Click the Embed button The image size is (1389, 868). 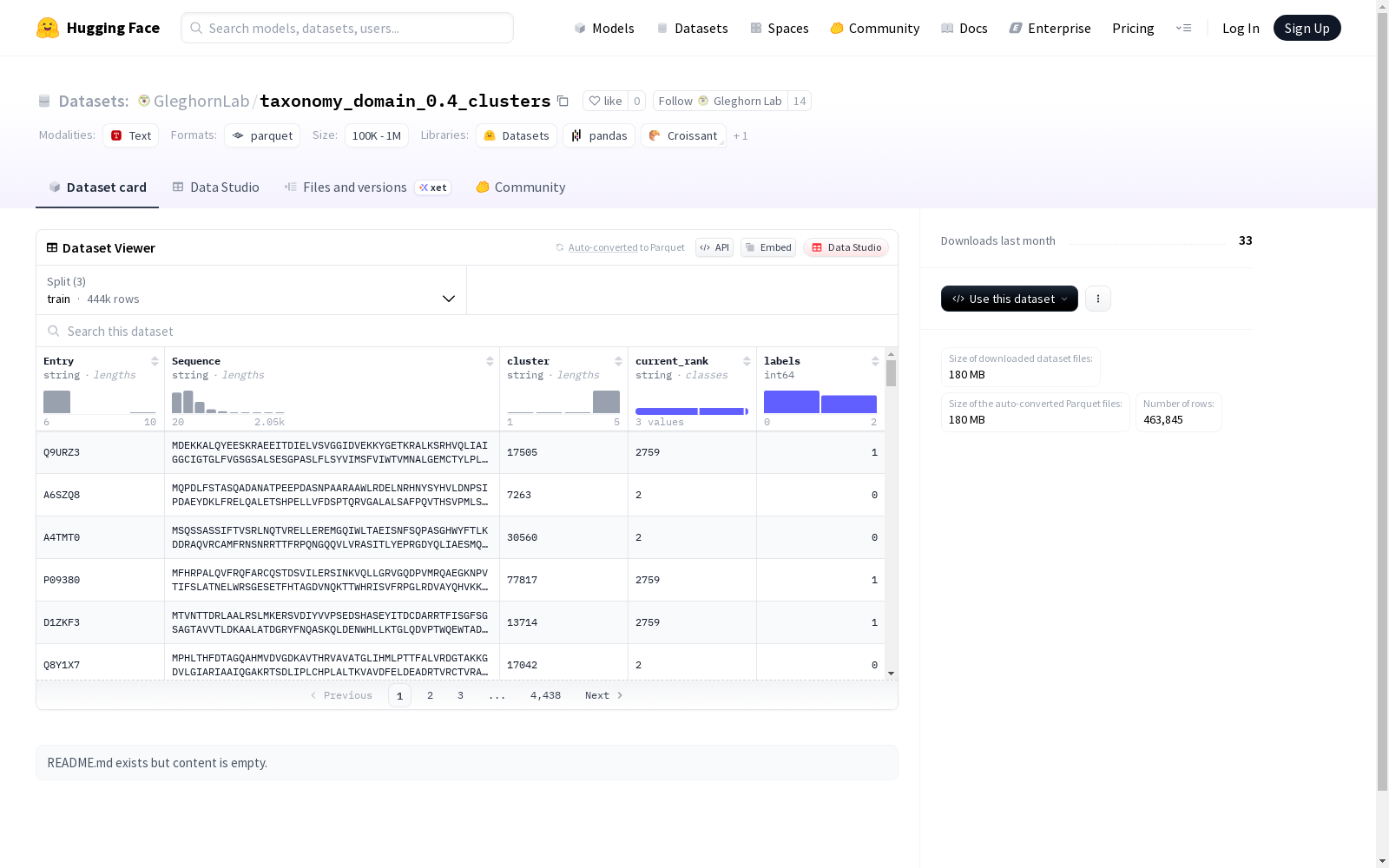click(768, 247)
